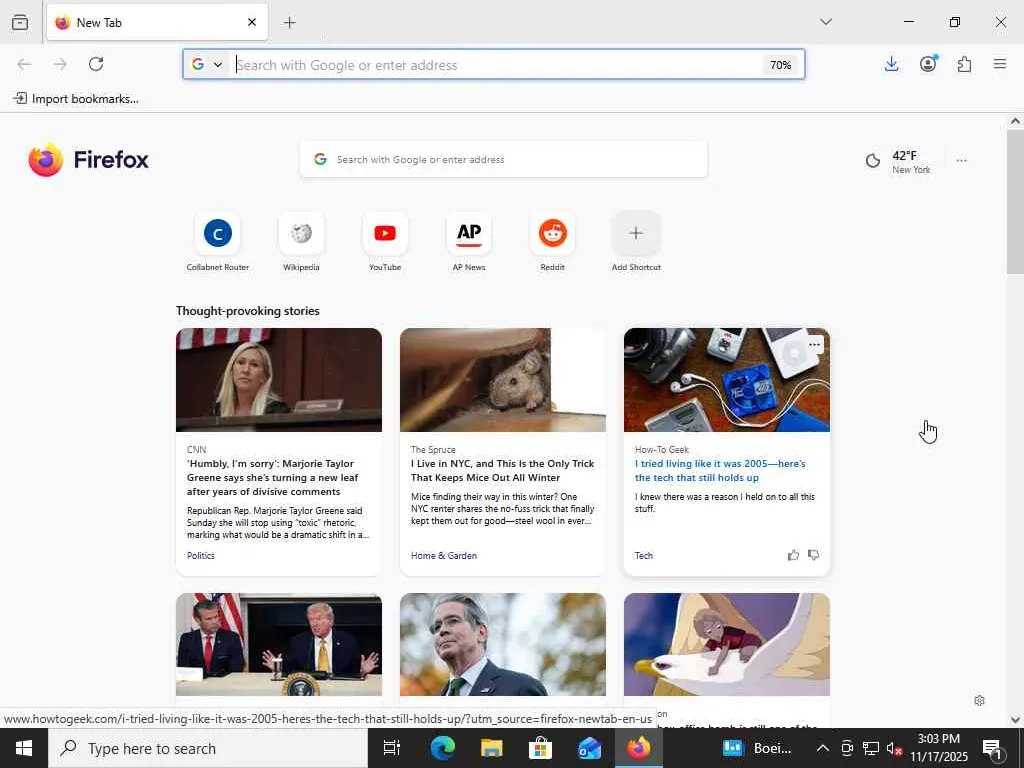Click the scrollbar down arrow
1024x768 pixels.
point(1015,720)
